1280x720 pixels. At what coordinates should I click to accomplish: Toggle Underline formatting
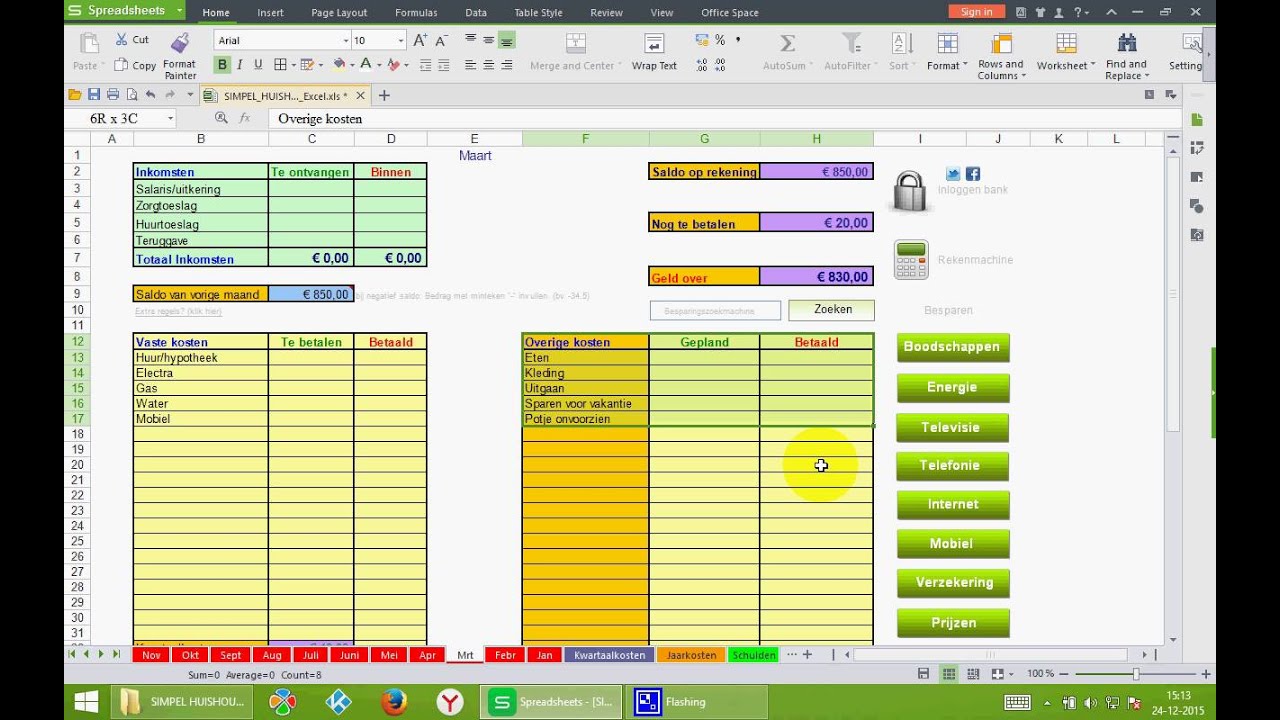(x=258, y=65)
